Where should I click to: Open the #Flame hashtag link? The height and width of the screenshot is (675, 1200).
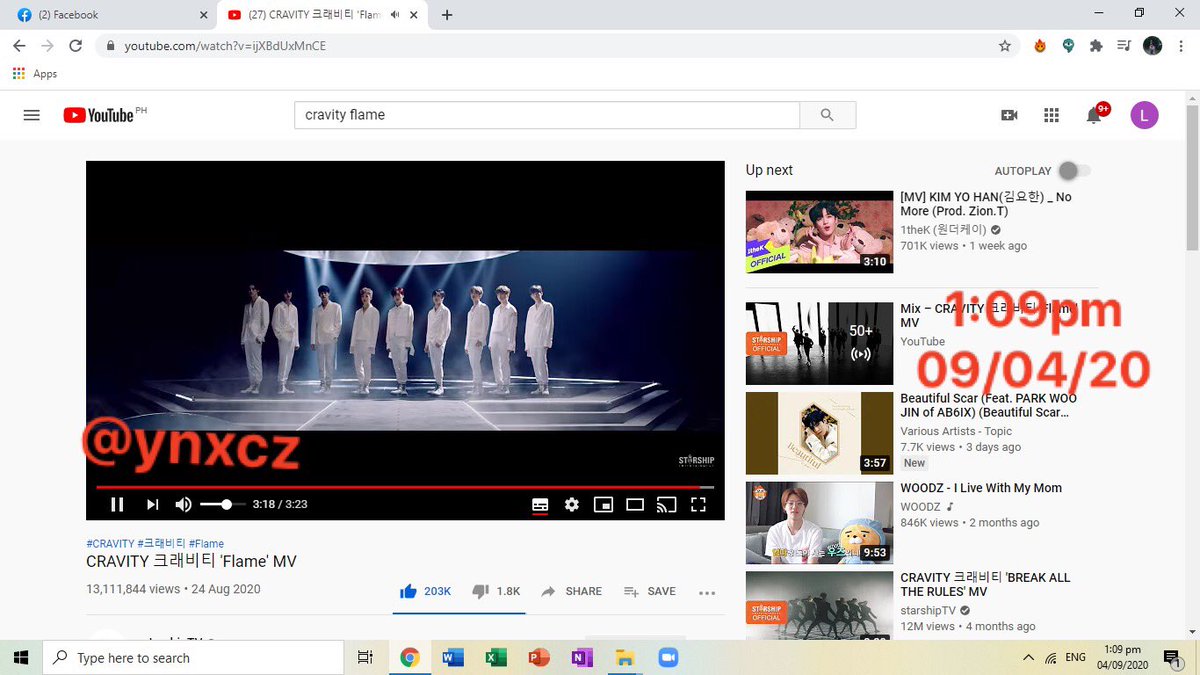coord(206,544)
